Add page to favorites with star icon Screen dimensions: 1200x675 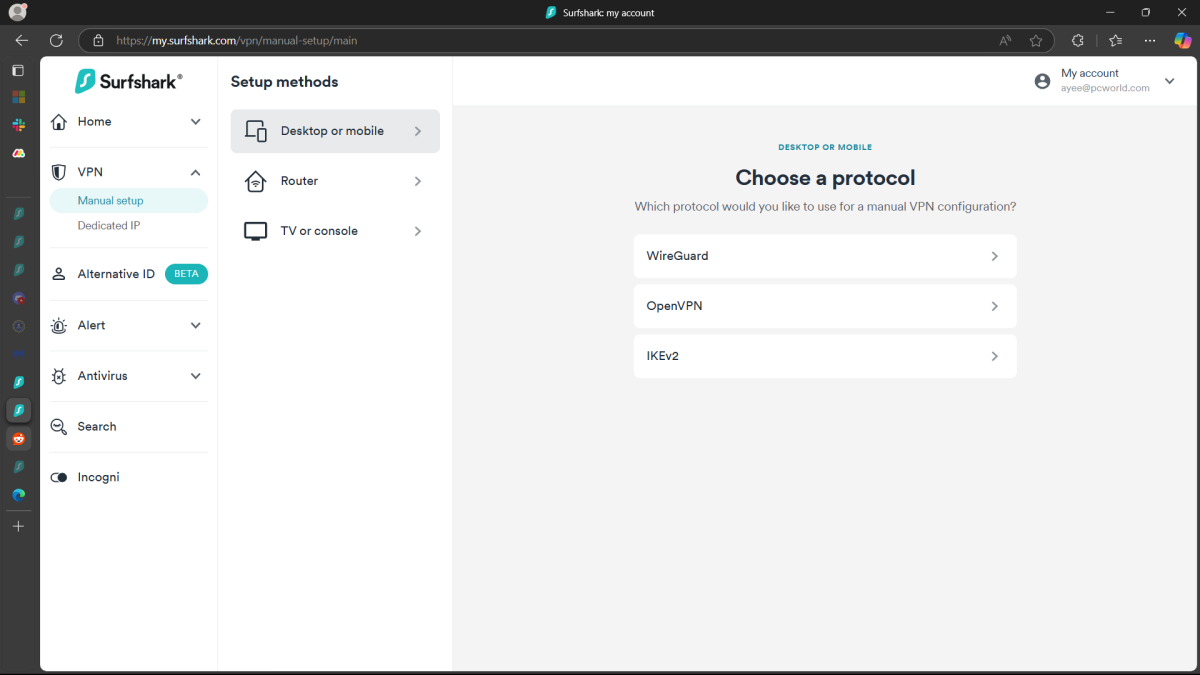[1036, 41]
